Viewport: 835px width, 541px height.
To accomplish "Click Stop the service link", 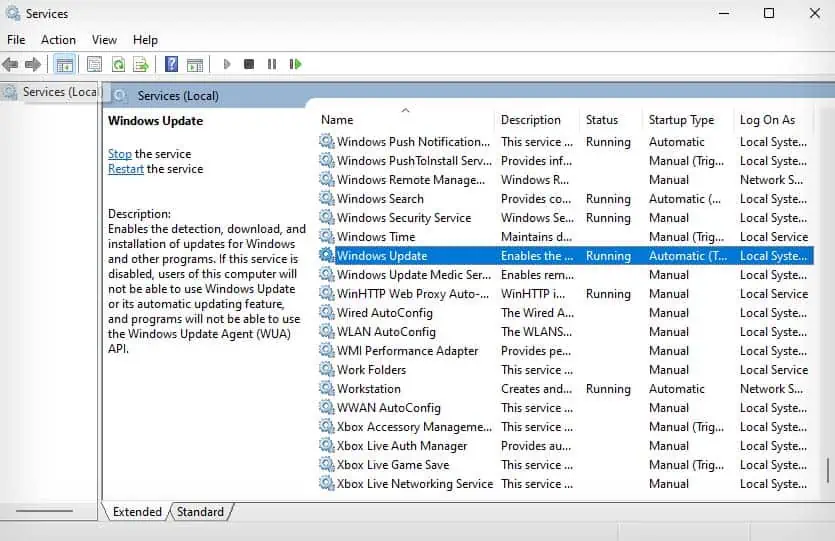I will (120, 154).
